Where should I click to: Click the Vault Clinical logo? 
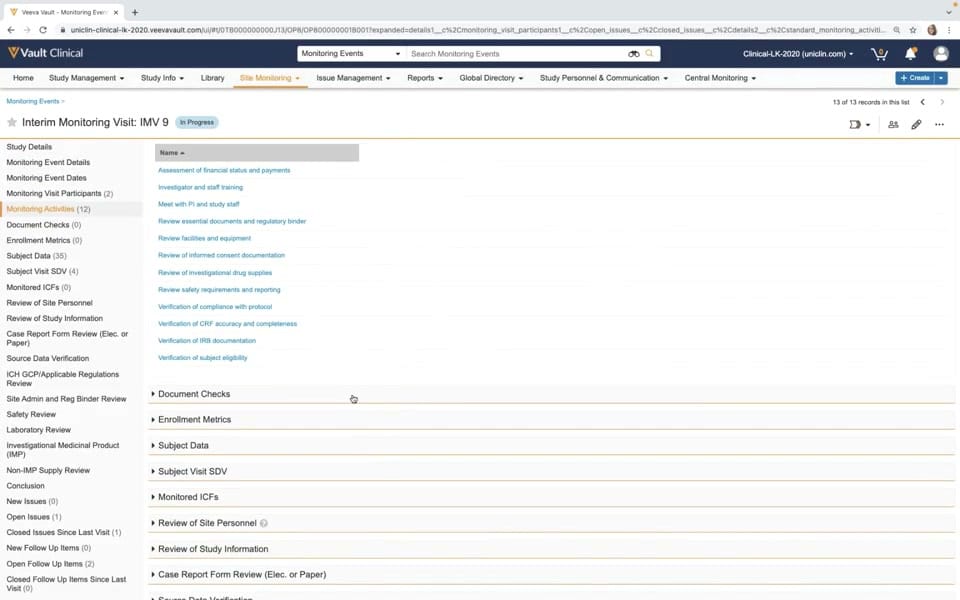point(45,53)
